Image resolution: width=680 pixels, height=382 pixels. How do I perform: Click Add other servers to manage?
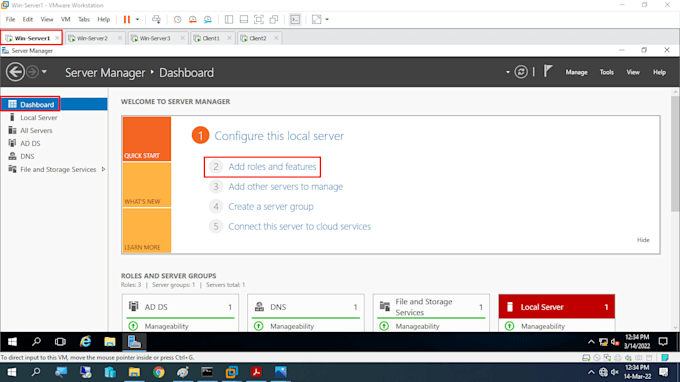(285, 187)
